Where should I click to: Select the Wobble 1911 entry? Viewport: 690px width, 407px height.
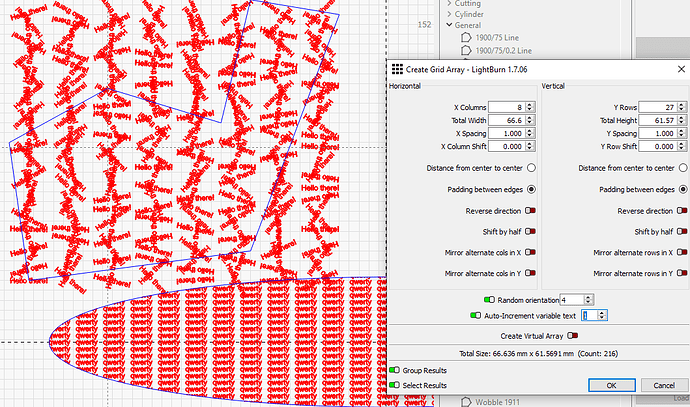click(497, 402)
